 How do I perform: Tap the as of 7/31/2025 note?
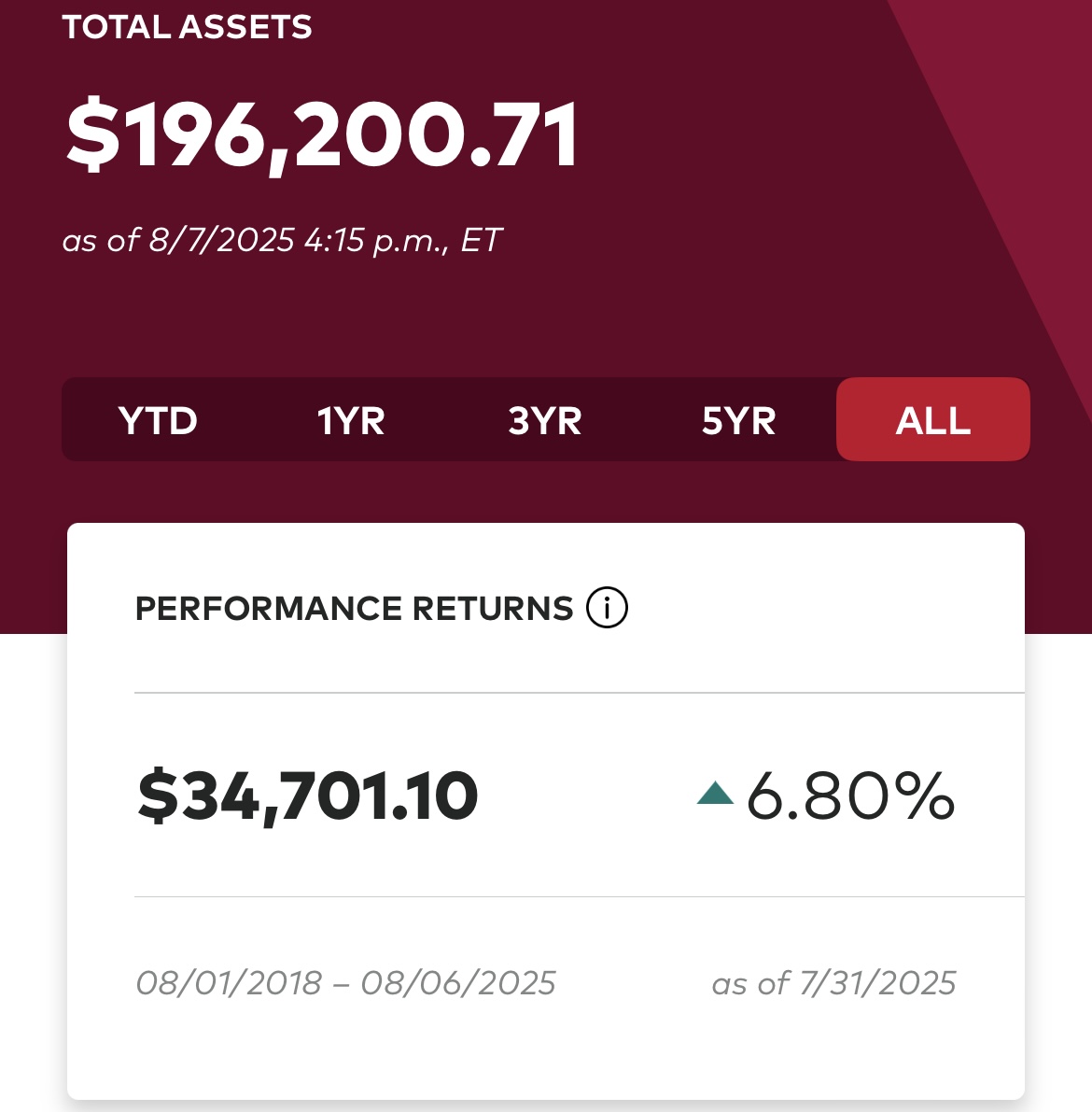click(x=833, y=983)
